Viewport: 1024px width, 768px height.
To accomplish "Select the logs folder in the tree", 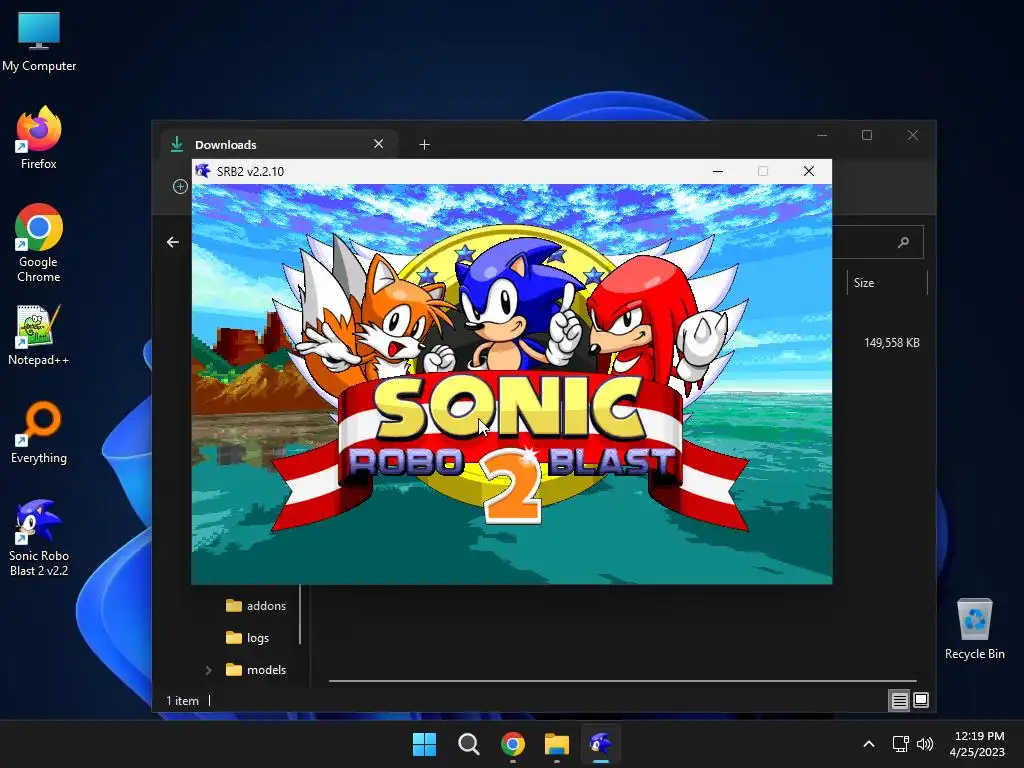I will [248, 637].
